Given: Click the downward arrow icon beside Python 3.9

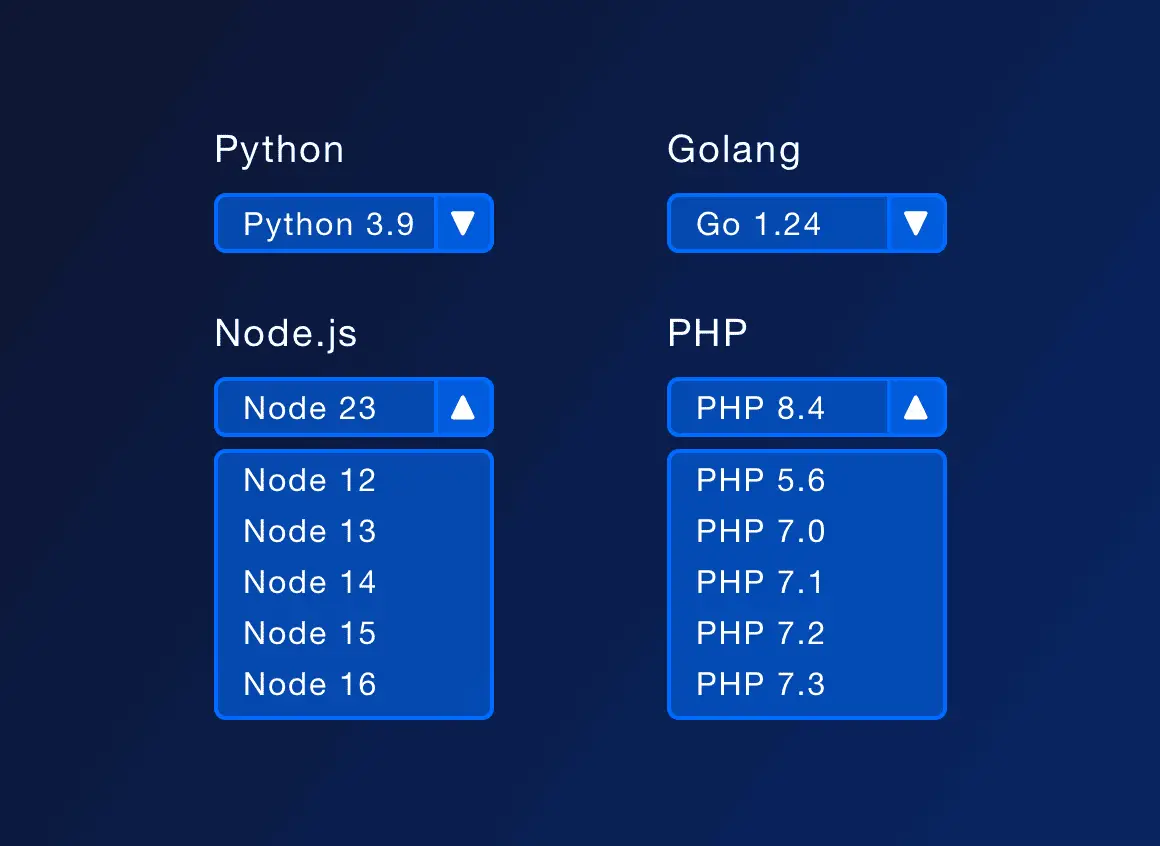Looking at the screenshot, I should point(463,223).
